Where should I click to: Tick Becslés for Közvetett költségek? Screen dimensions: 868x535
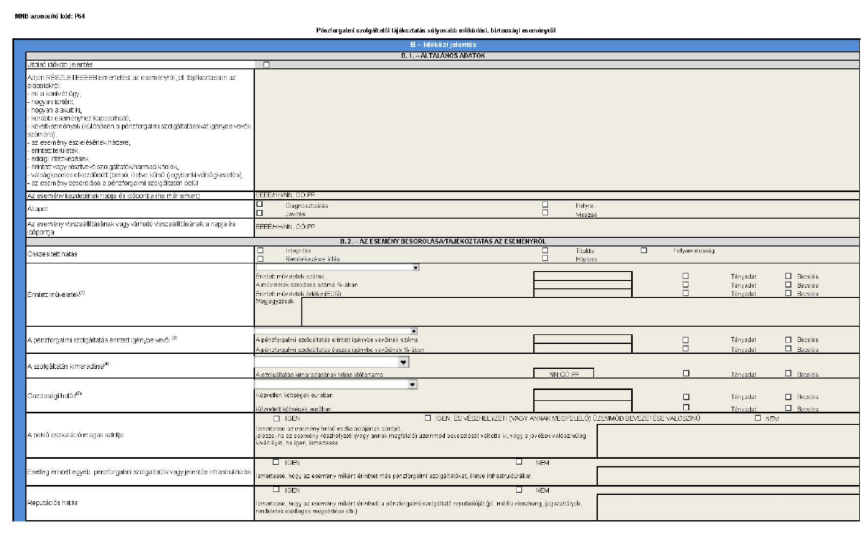coord(788,408)
